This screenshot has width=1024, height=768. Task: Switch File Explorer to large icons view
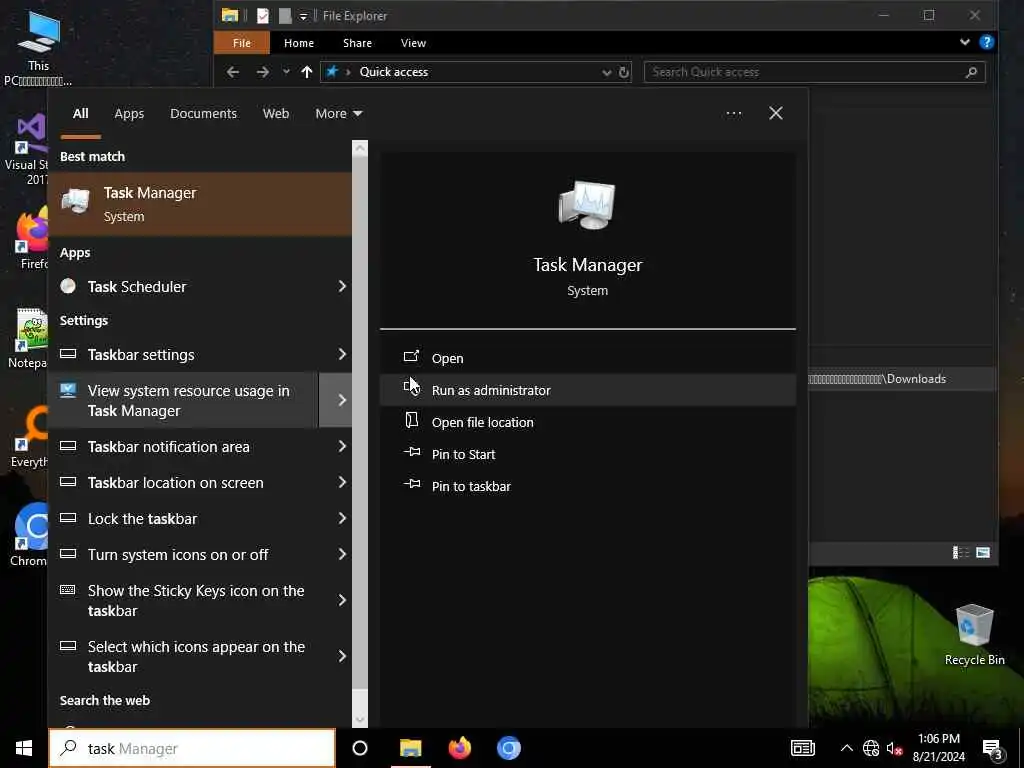click(x=983, y=553)
